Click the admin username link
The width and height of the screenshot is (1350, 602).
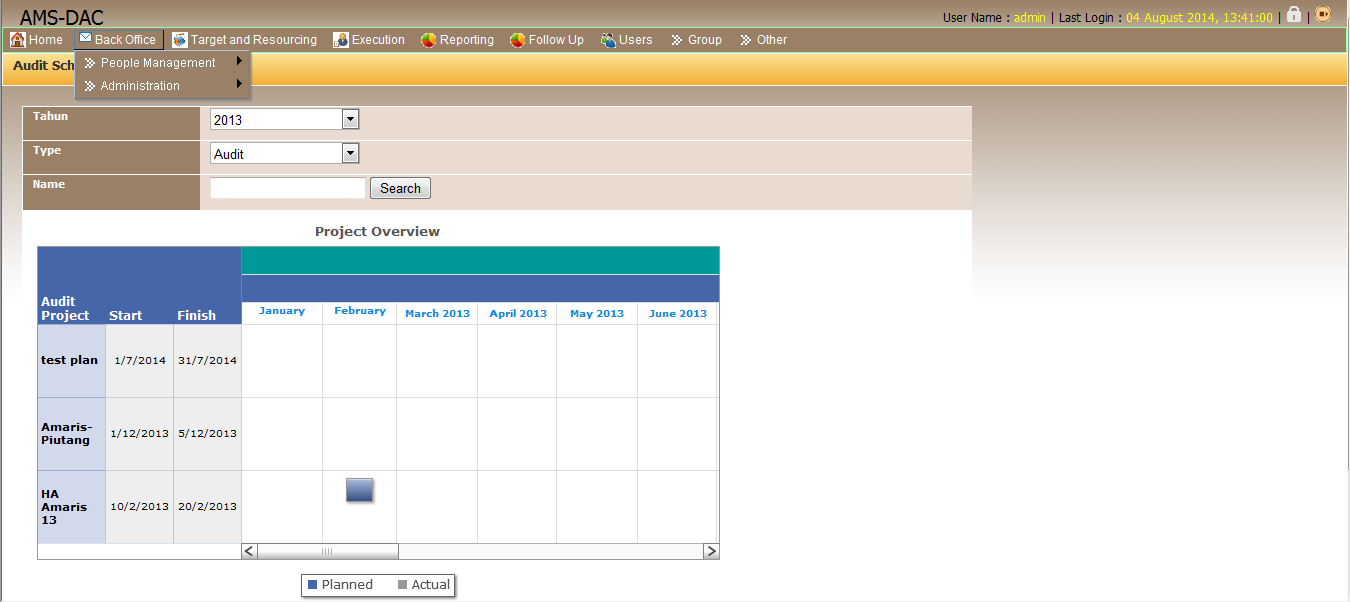coord(1029,18)
